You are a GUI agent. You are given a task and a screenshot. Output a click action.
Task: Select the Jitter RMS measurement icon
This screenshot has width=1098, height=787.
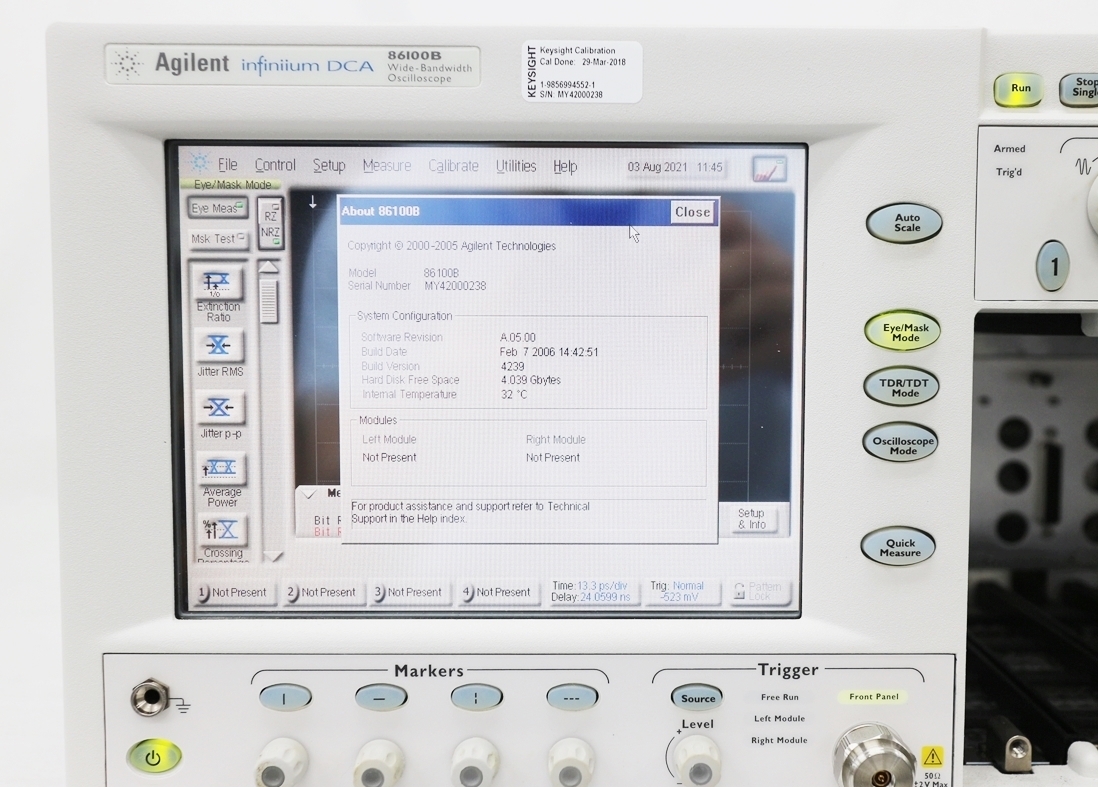(218, 345)
